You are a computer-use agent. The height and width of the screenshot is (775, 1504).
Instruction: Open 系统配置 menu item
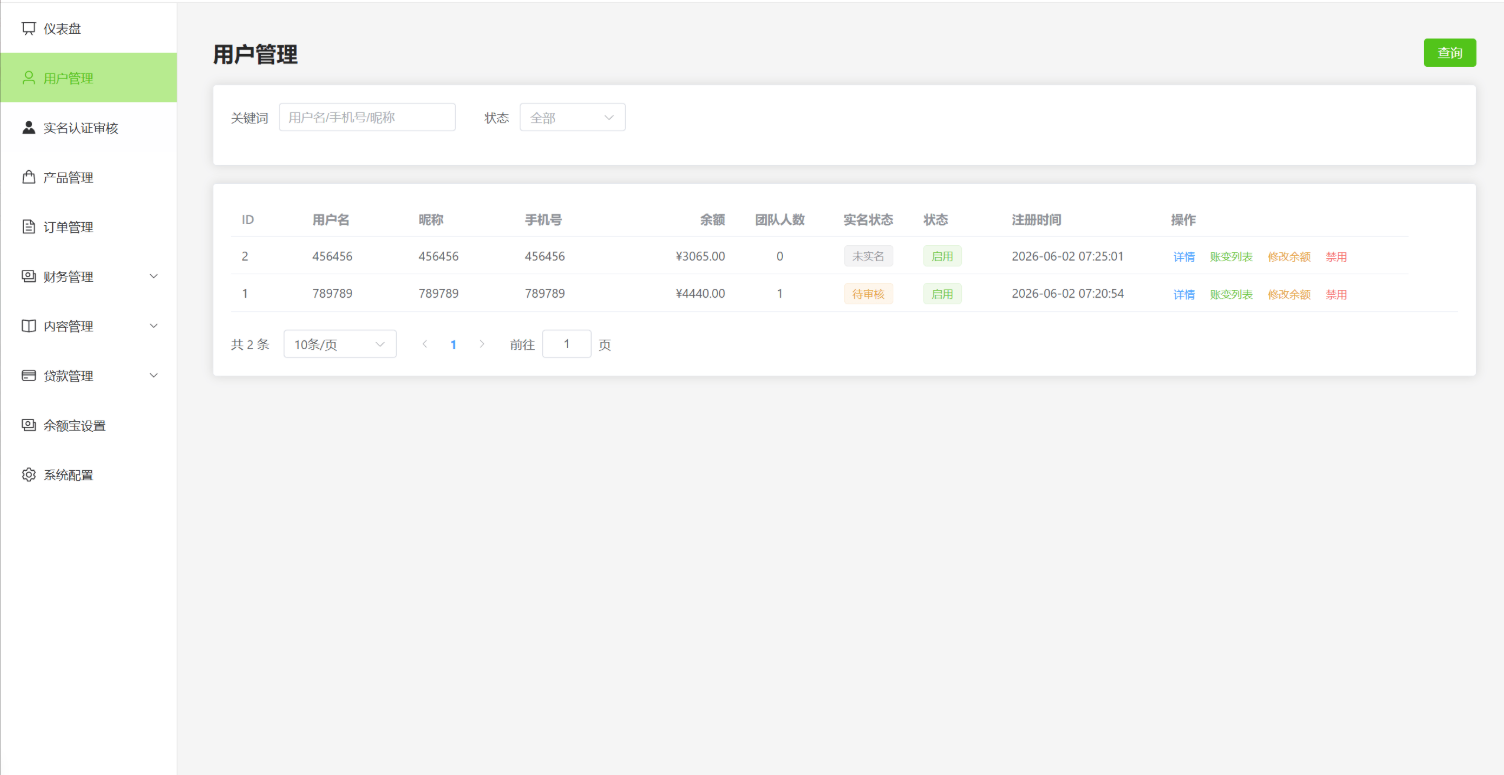(x=89, y=475)
